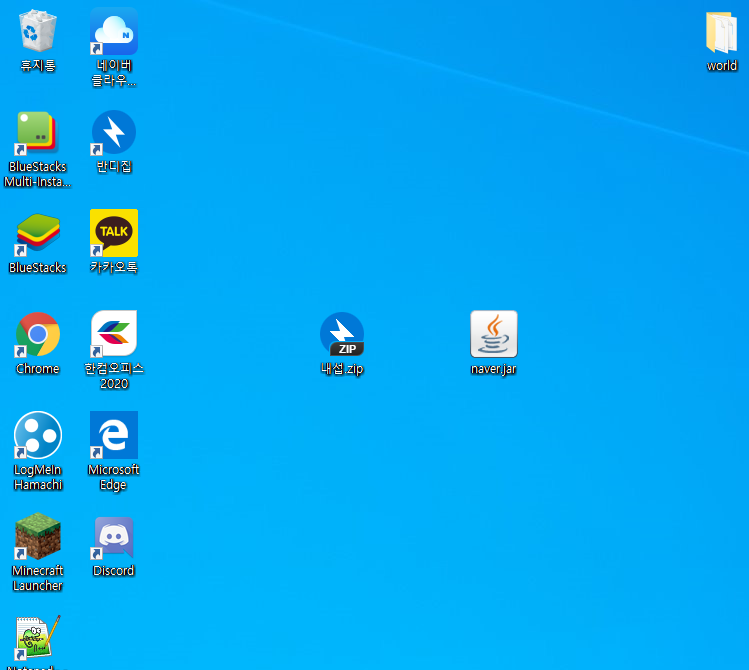Click the BlueStacks shortcut icon
The image size is (749, 670).
click(x=38, y=234)
